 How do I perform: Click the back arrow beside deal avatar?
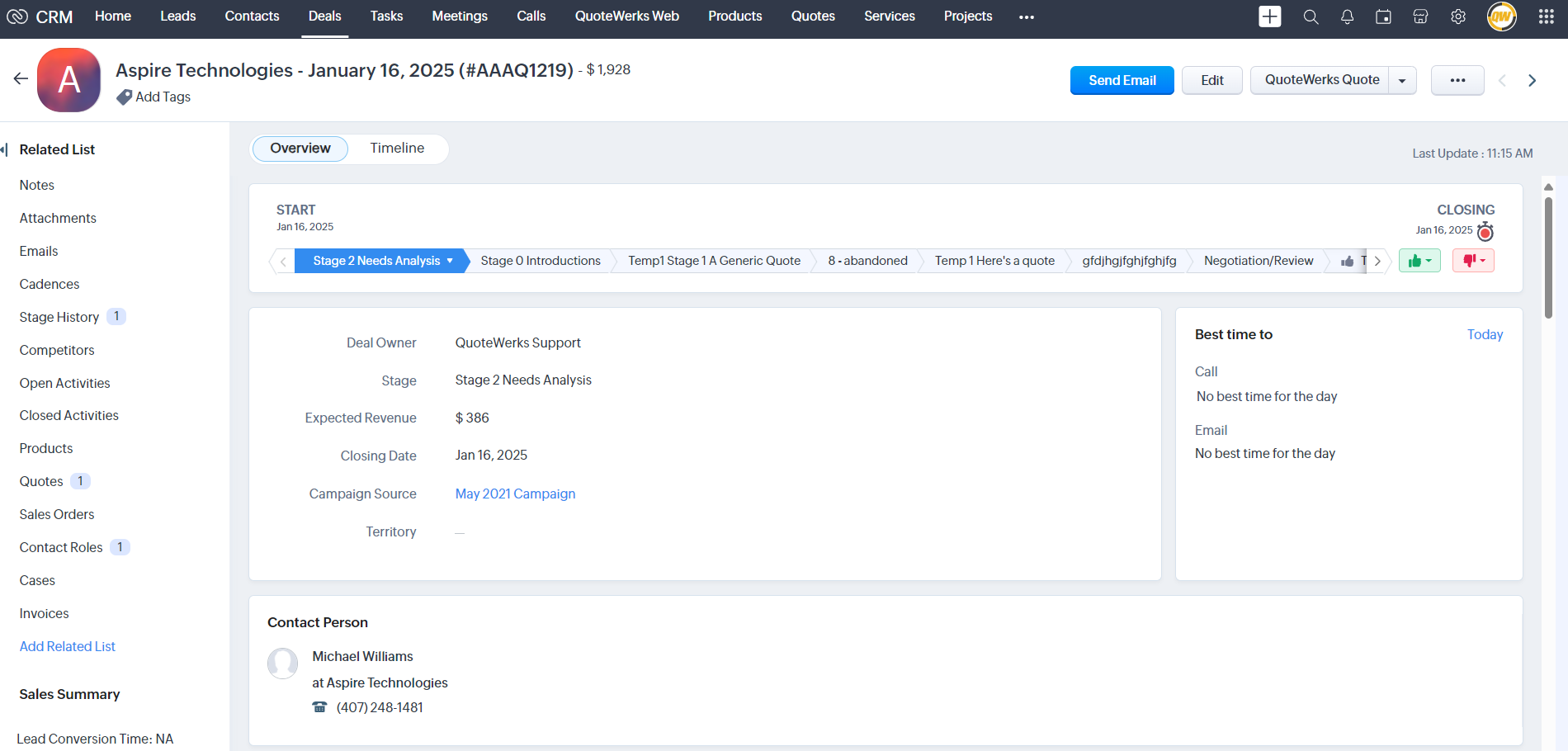(x=21, y=78)
